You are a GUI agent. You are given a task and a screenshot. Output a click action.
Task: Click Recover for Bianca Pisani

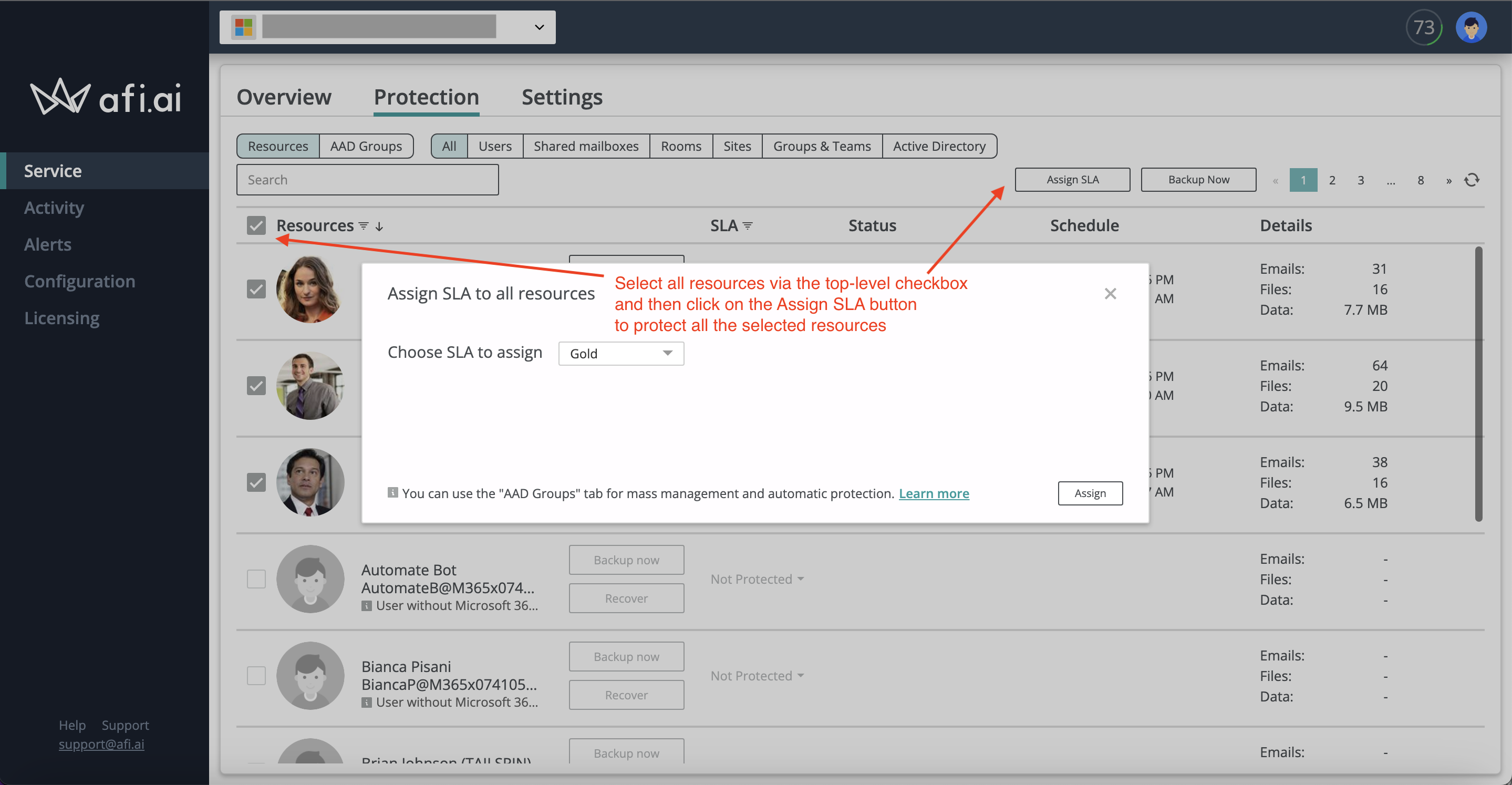pyautogui.click(x=626, y=695)
